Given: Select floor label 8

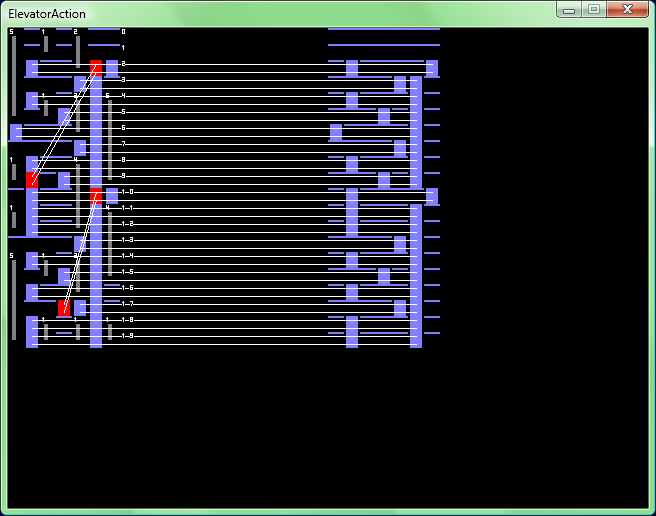Looking at the screenshot, I should 123,160.
